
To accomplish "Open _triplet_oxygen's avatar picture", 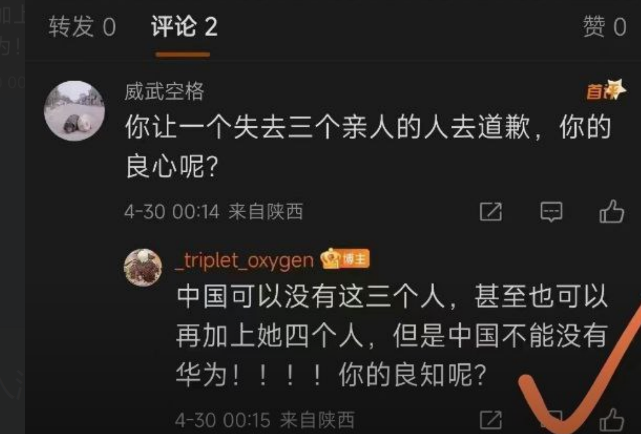I will [143, 267].
